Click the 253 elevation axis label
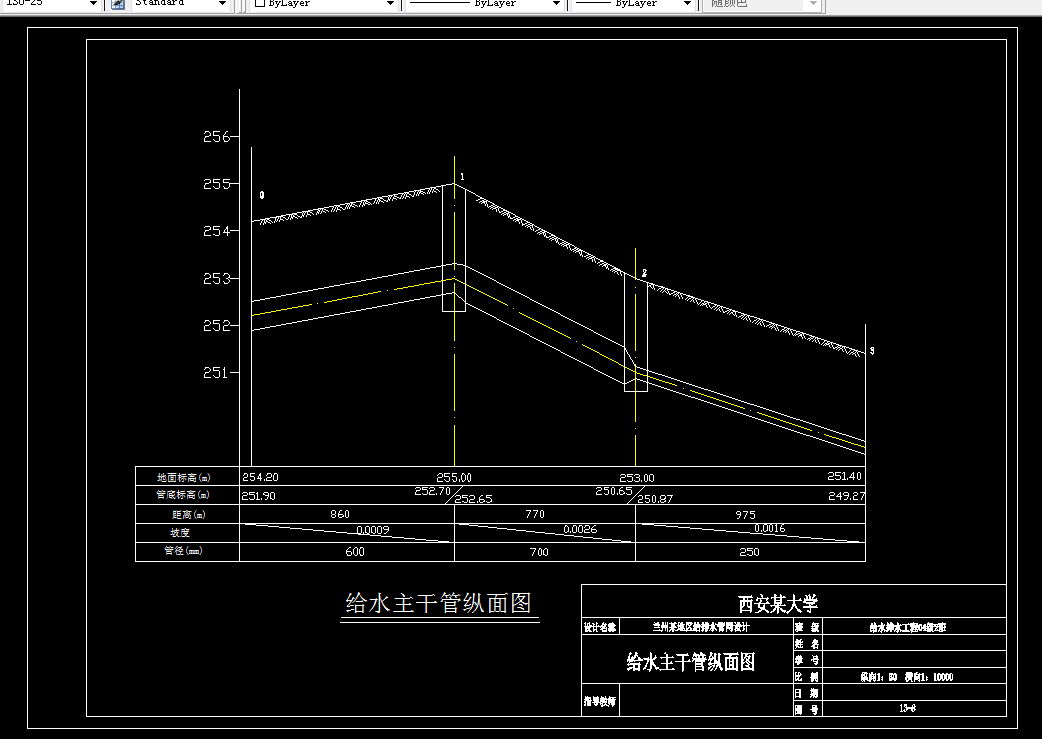This screenshot has height=739, width=1042. coord(216,278)
